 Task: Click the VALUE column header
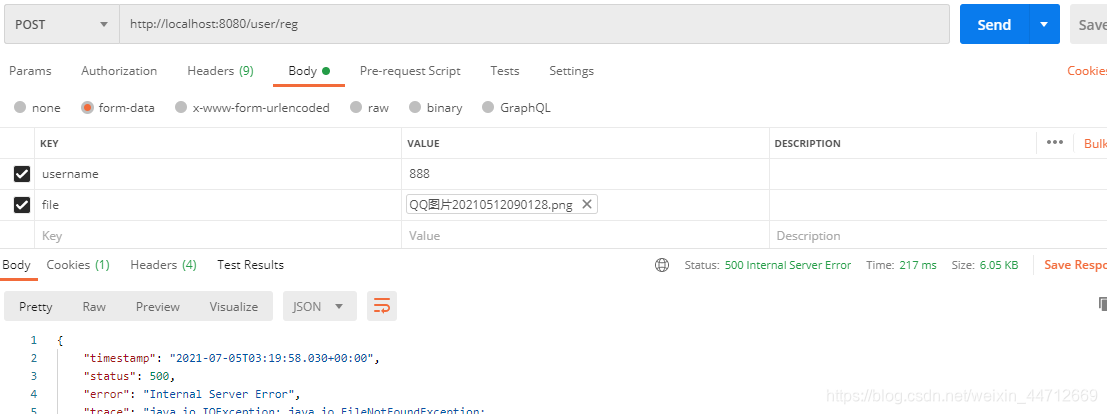(424, 143)
